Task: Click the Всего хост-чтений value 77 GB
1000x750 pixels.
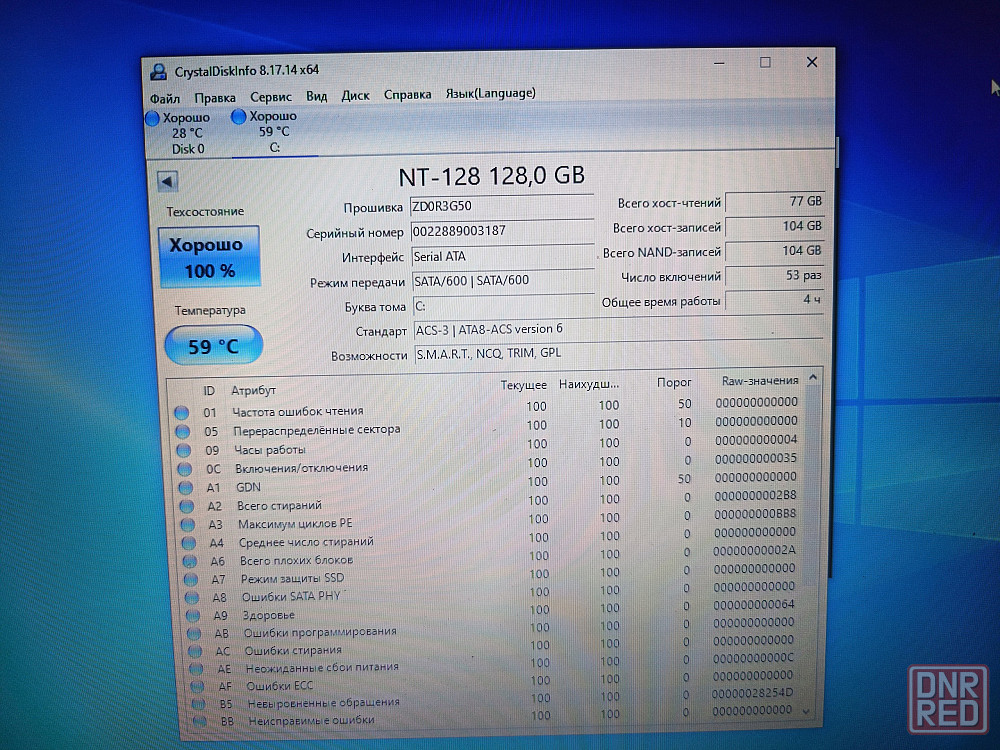Action: pyautogui.click(x=775, y=202)
